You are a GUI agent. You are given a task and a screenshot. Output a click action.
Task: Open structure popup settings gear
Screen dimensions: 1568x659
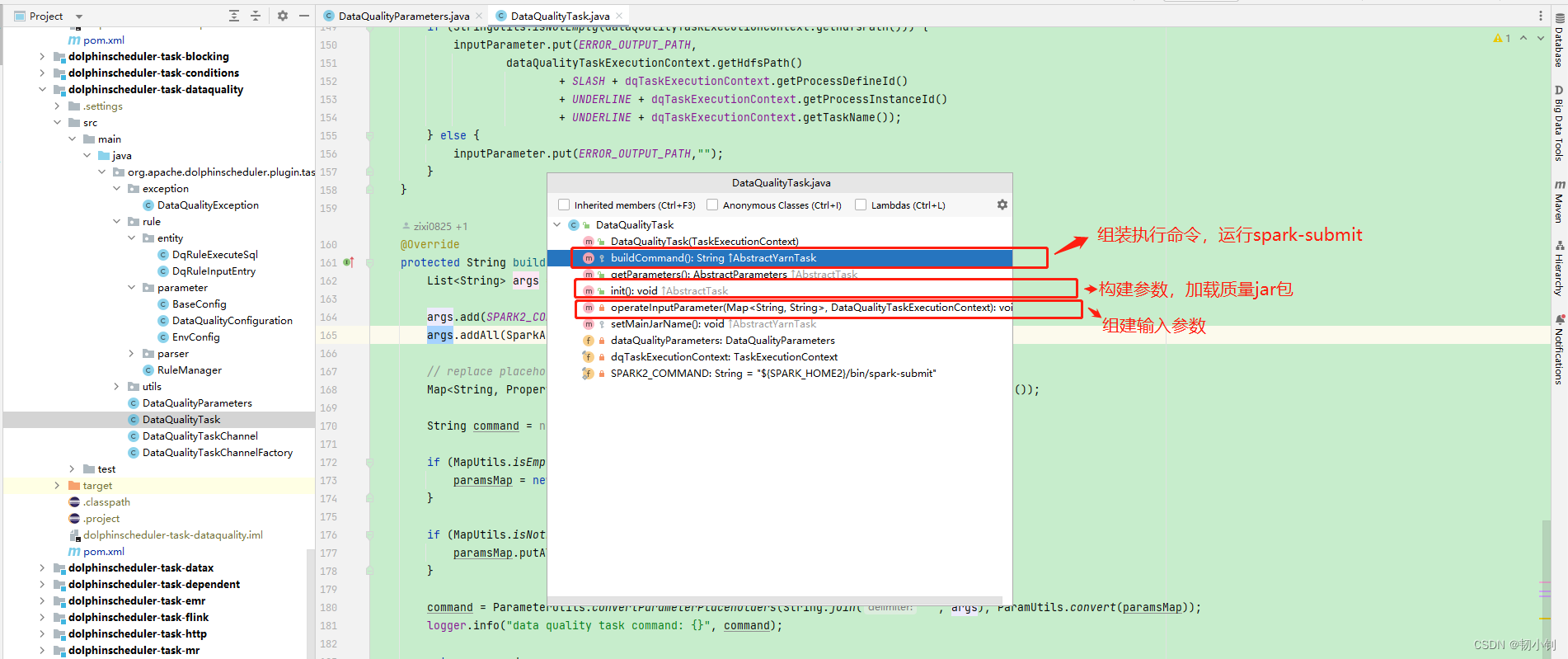click(x=1002, y=205)
